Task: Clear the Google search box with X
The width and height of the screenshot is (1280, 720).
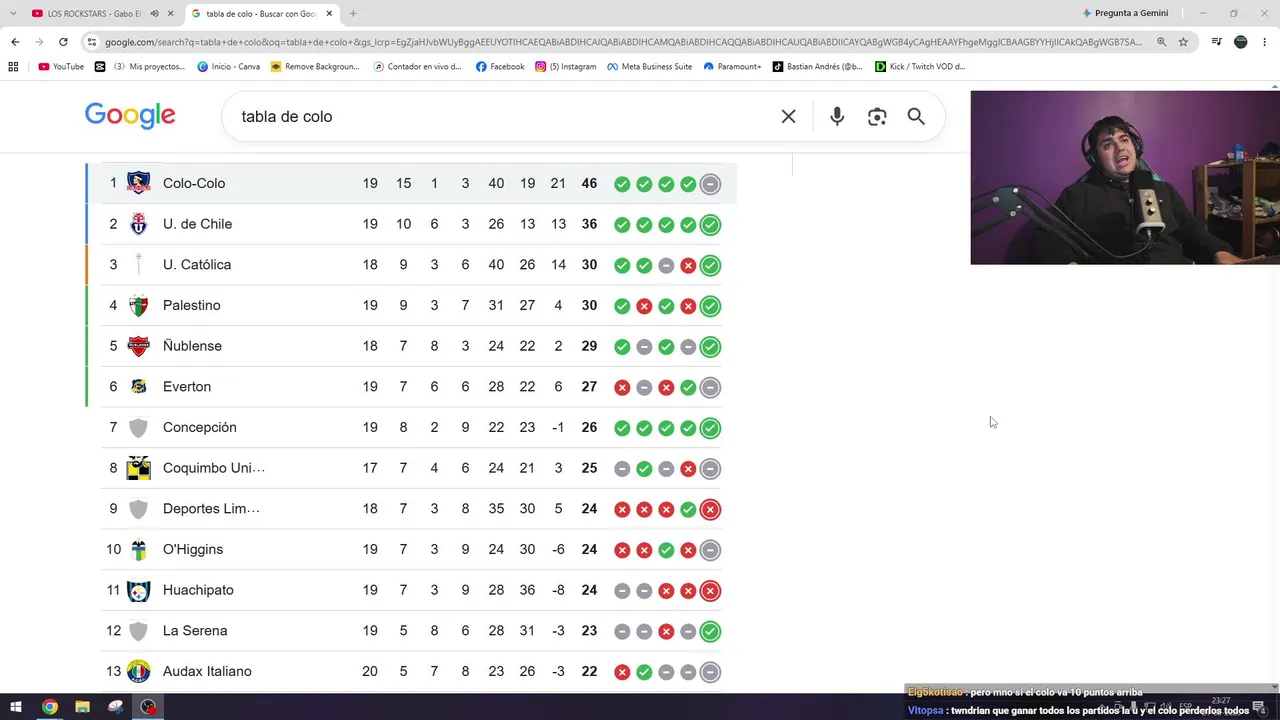Action: click(788, 117)
